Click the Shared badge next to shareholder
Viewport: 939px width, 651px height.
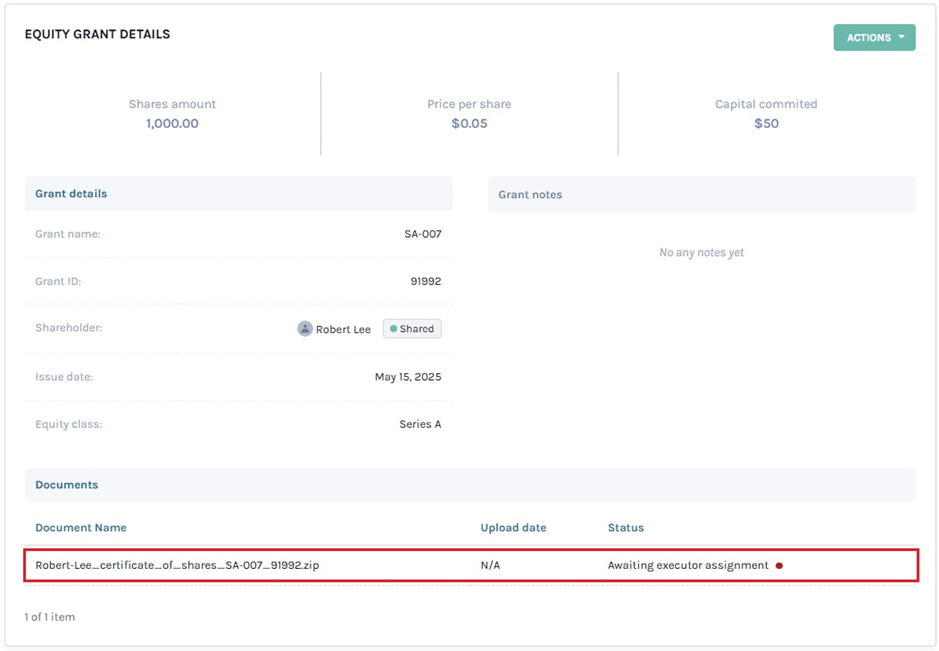point(412,329)
